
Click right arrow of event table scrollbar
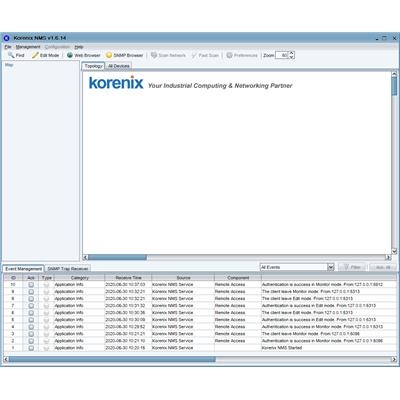(394, 359)
